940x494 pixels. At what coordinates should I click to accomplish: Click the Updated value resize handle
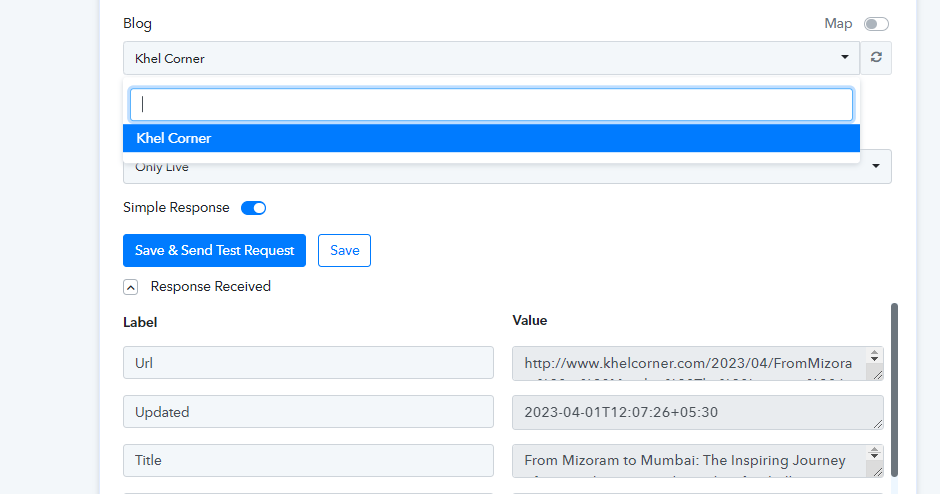click(878, 424)
